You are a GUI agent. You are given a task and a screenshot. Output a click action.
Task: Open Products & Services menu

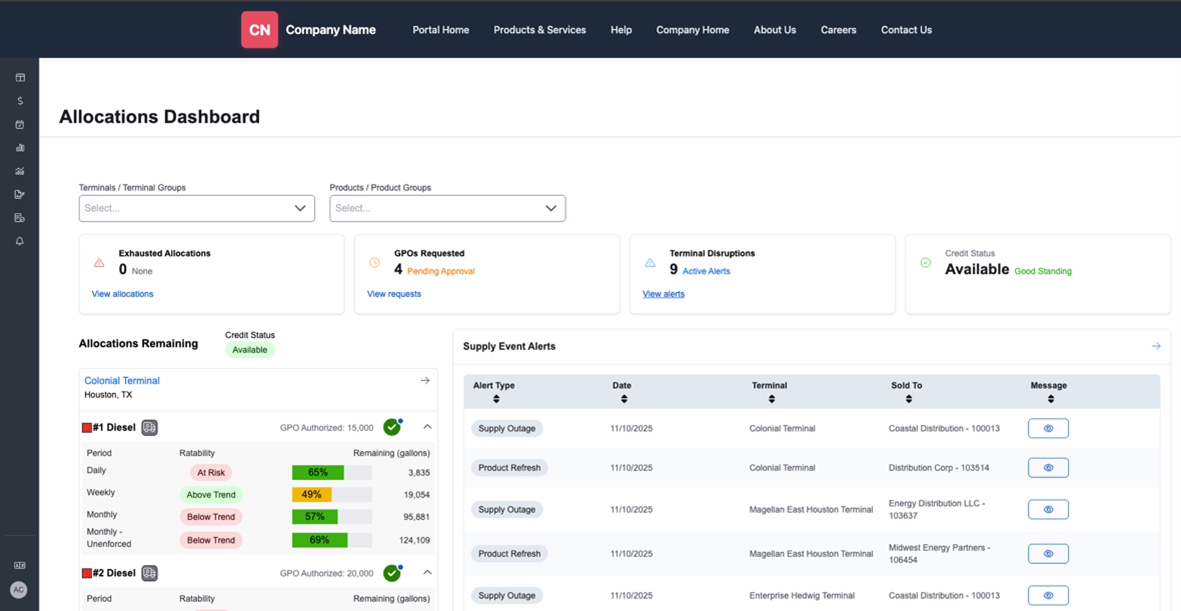(539, 30)
